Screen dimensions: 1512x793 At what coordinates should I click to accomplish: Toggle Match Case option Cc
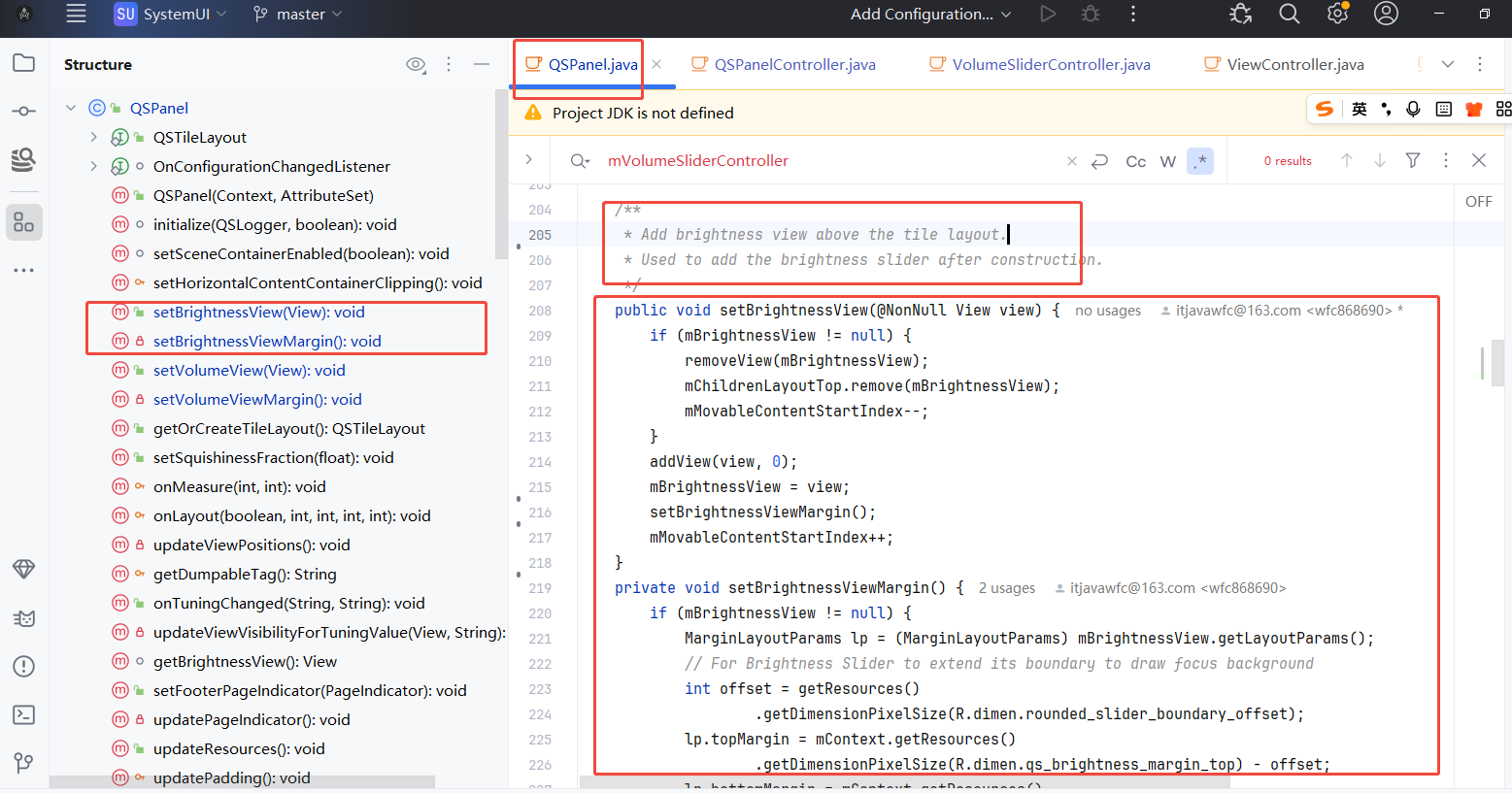click(x=1136, y=161)
